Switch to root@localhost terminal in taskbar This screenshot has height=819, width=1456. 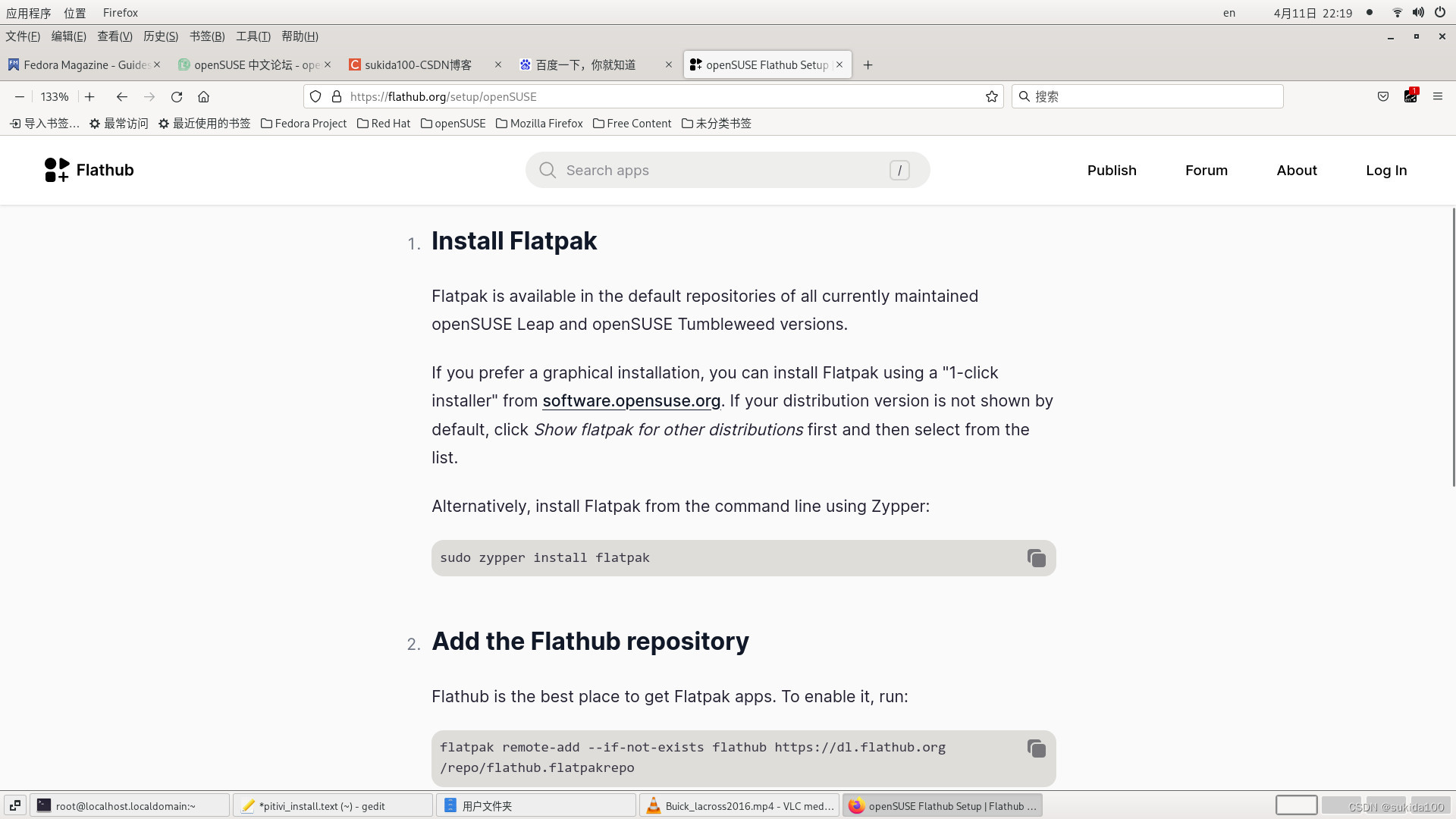coord(130,805)
